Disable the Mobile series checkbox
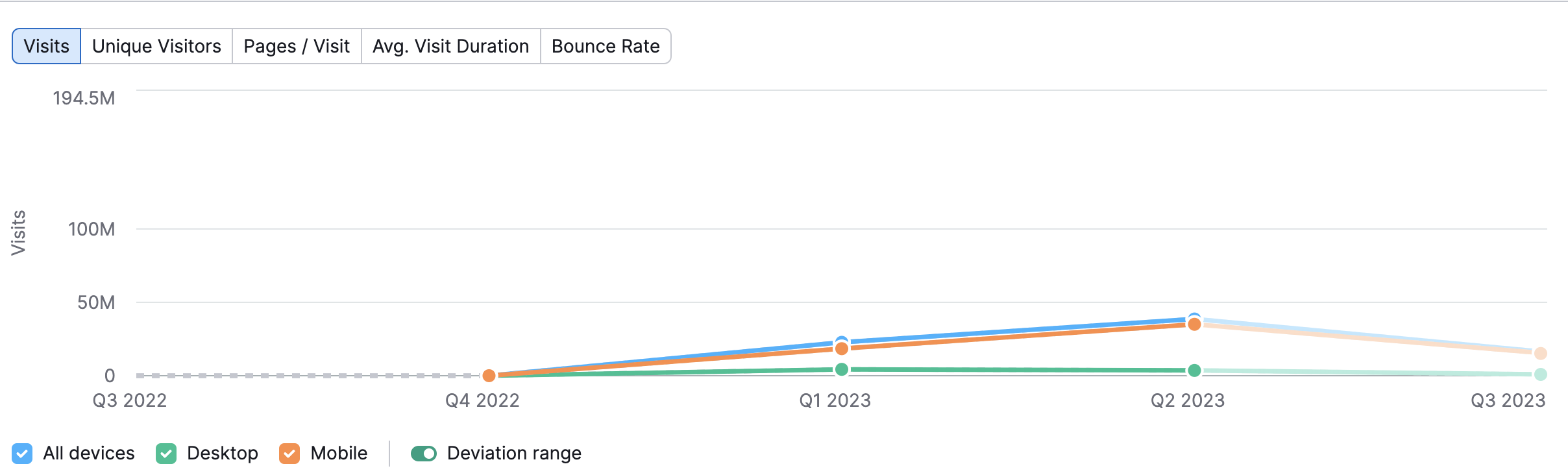The image size is (1568, 475). [x=289, y=453]
